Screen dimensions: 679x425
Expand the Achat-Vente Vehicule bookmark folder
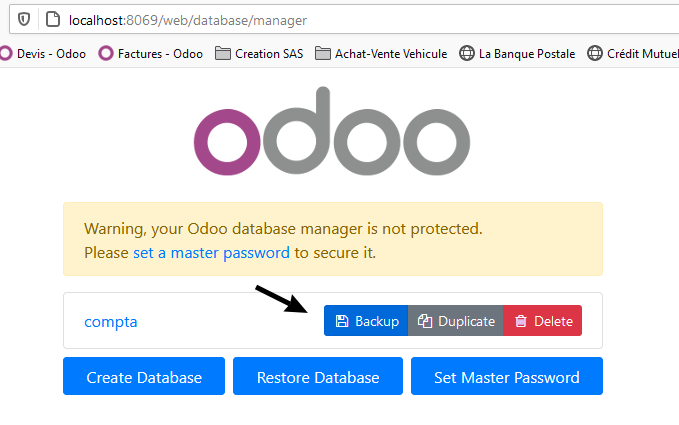point(381,54)
